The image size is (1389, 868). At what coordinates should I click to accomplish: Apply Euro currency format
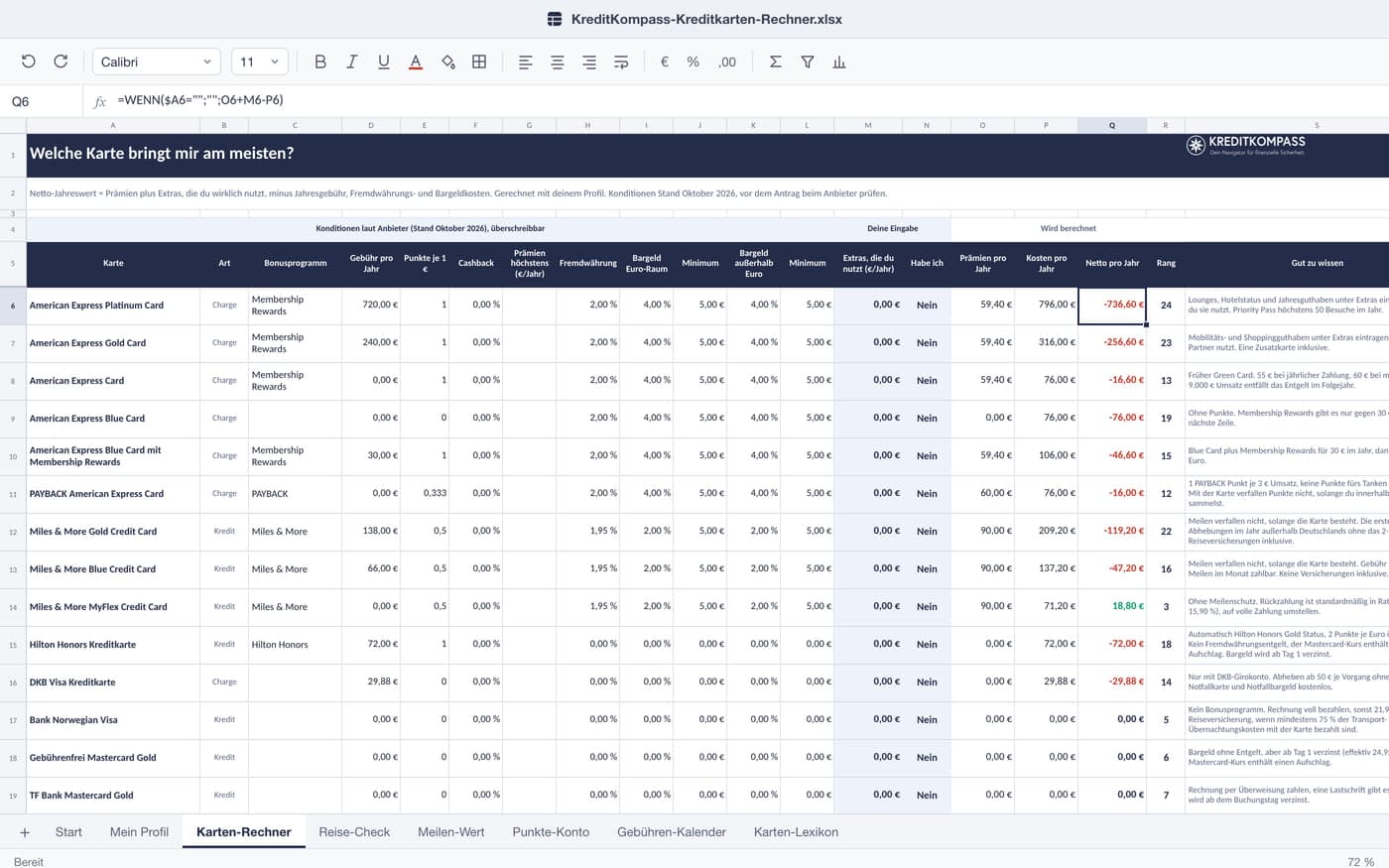665,62
